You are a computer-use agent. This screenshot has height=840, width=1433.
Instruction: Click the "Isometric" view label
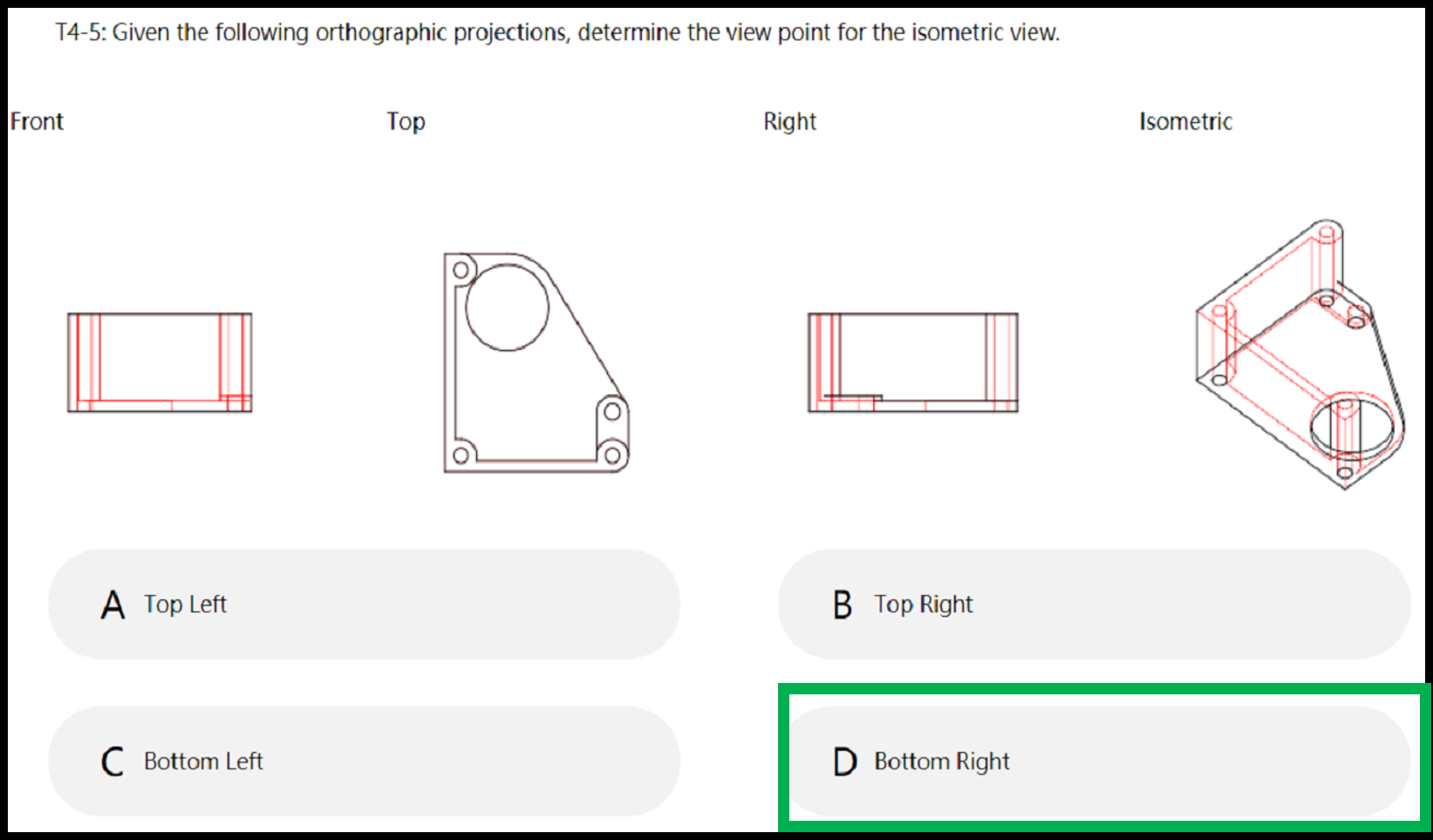pyautogui.click(x=1185, y=121)
